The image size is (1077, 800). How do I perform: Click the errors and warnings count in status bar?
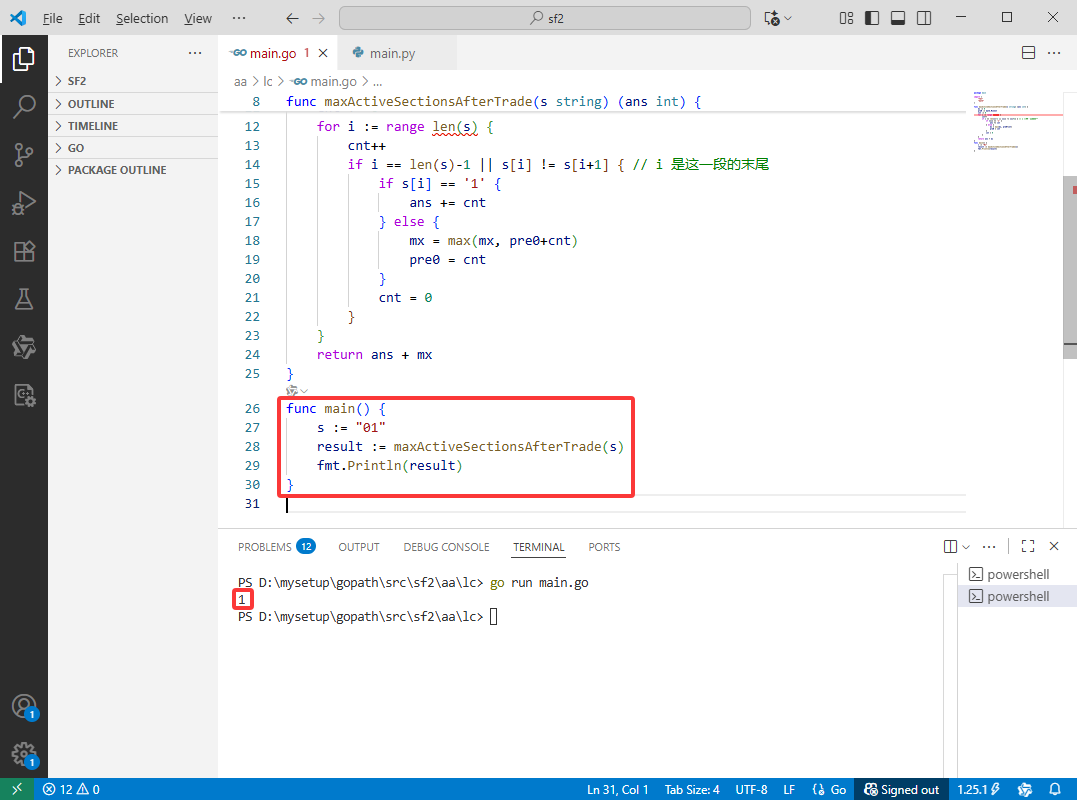click(71, 789)
